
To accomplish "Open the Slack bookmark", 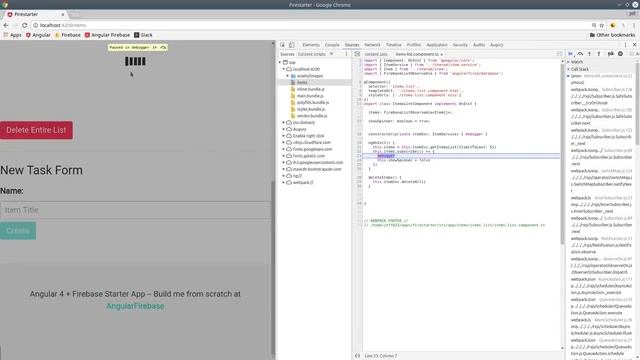I will click(x=143, y=35).
